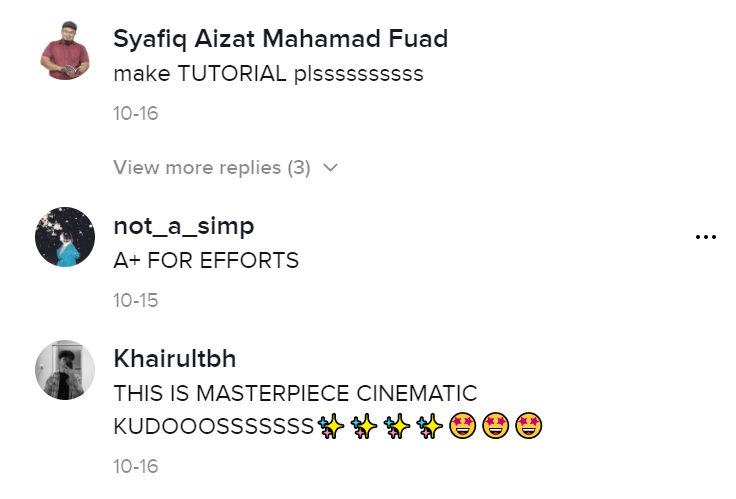Open Khairultbh's black-and-white avatar
This screenshot has height=499, width=736.
pyautogui.click(x=65, y=370)
